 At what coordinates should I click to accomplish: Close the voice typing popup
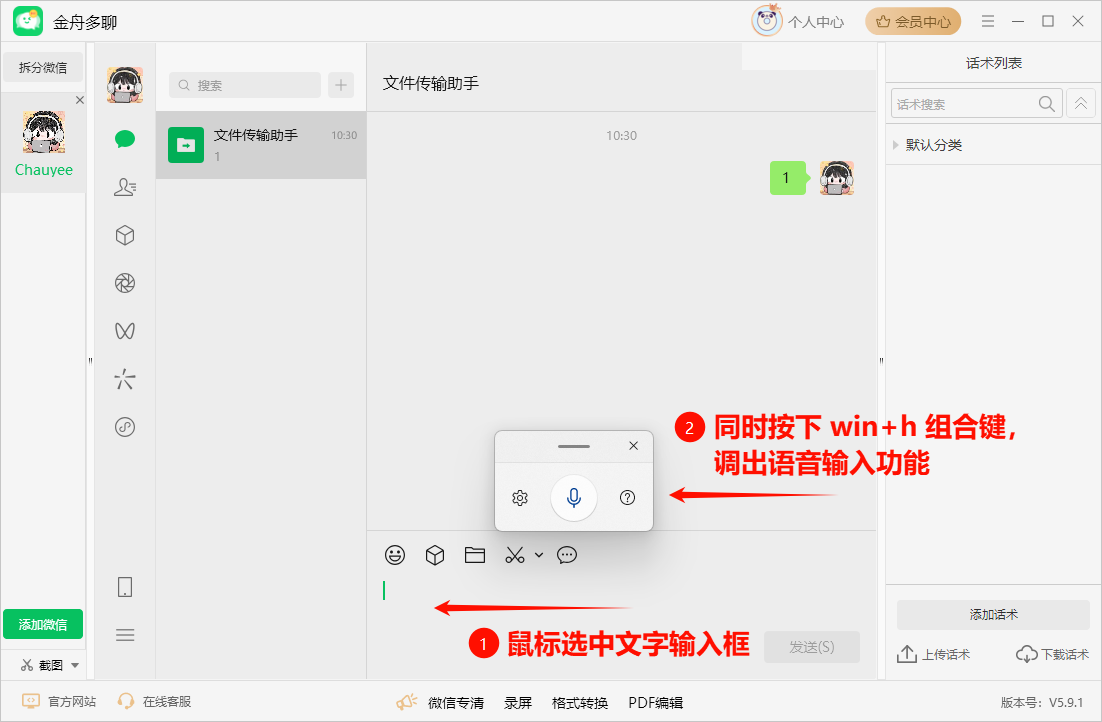pos(633,446)
